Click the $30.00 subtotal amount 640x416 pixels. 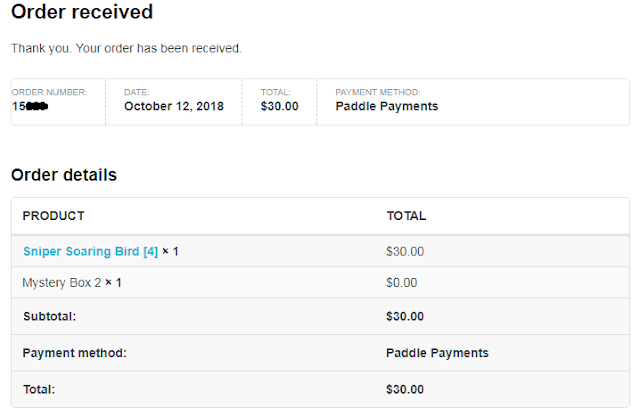[404, 317]
